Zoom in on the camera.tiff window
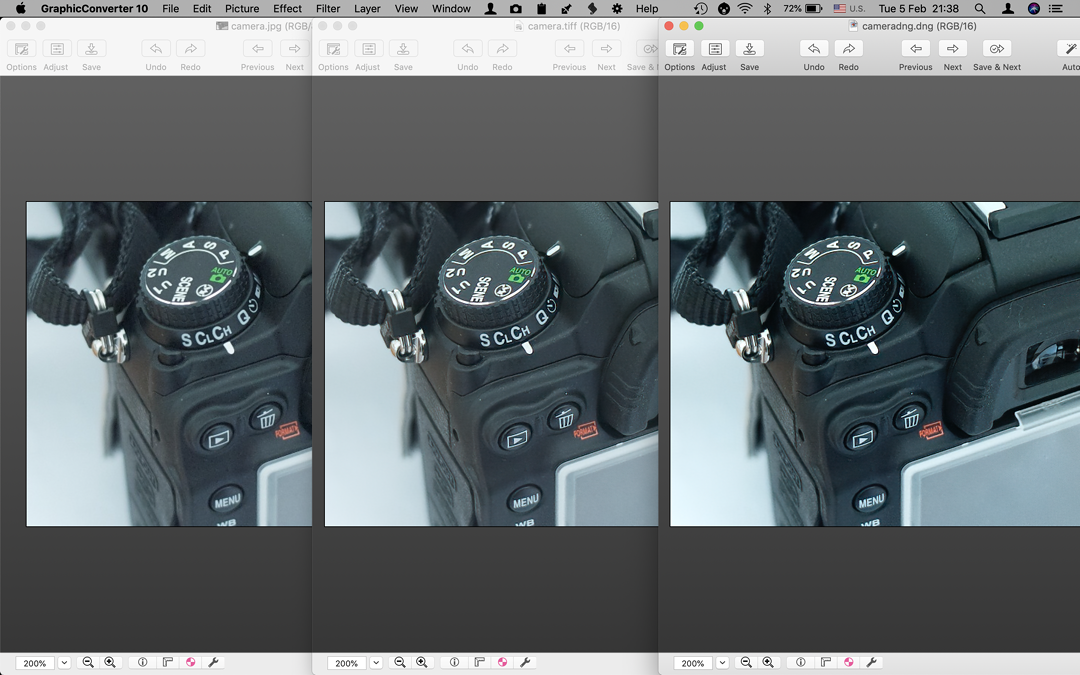Viewport: 1080px width, 675px height. (422, 662)
